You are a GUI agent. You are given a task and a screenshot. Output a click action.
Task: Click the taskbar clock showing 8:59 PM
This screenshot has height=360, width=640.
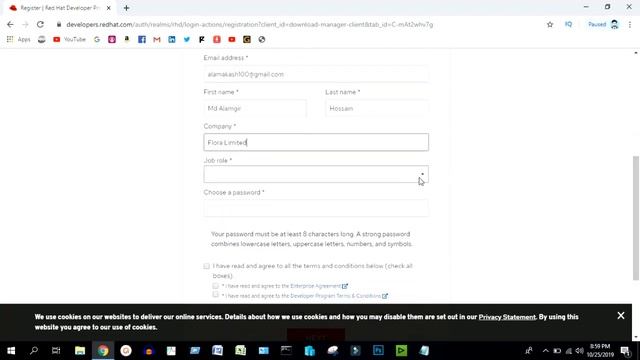pyautogui.click(x=600, y=351)
